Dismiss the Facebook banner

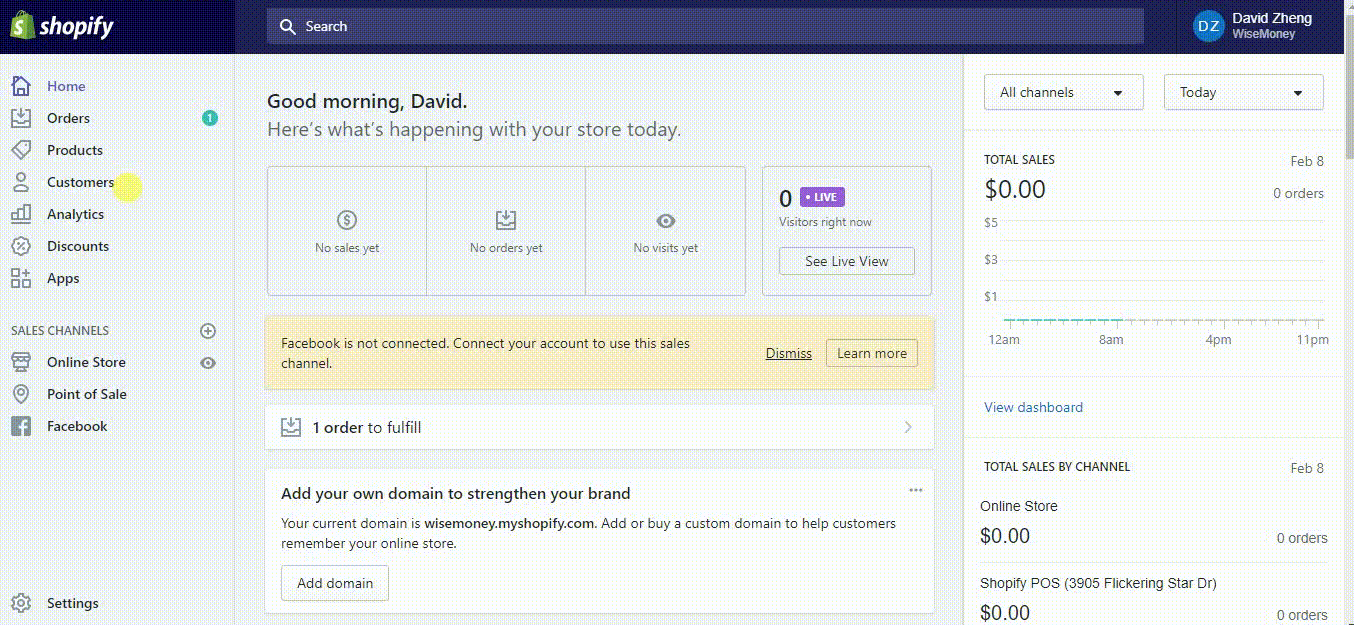(x=789, y=353)
